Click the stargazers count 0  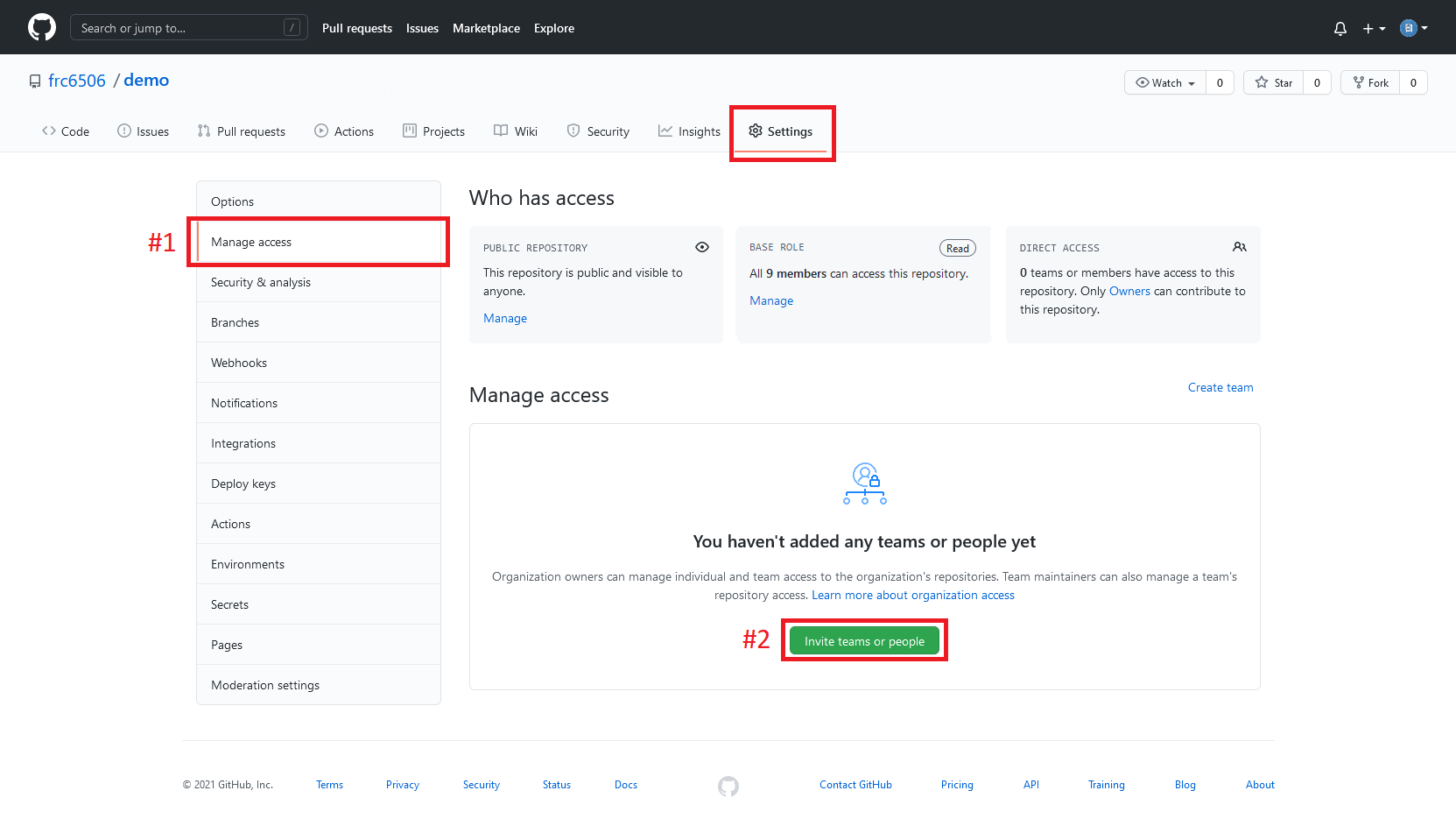(1317, 82)
